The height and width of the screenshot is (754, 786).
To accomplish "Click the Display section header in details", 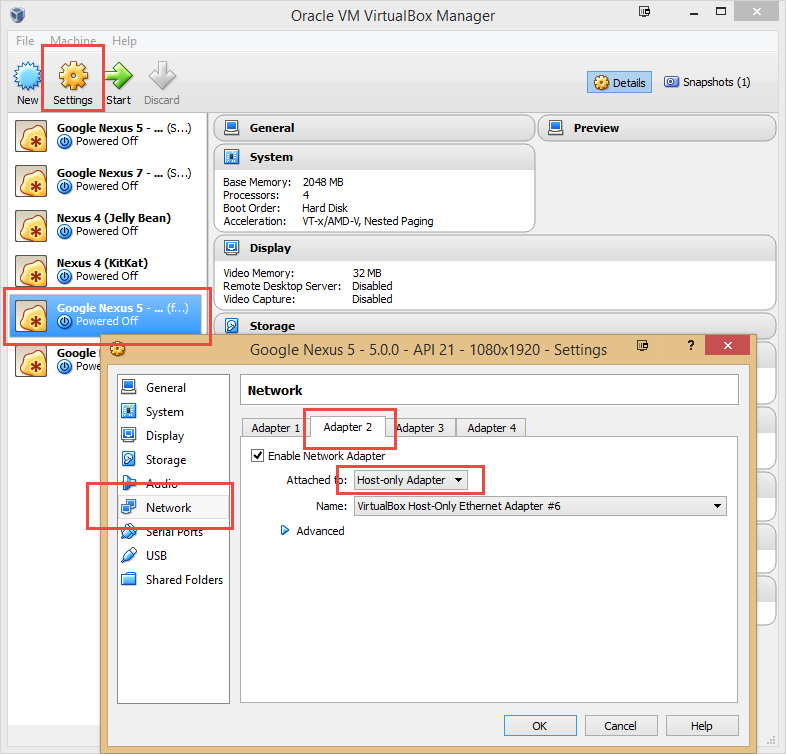I will point(494,248).
